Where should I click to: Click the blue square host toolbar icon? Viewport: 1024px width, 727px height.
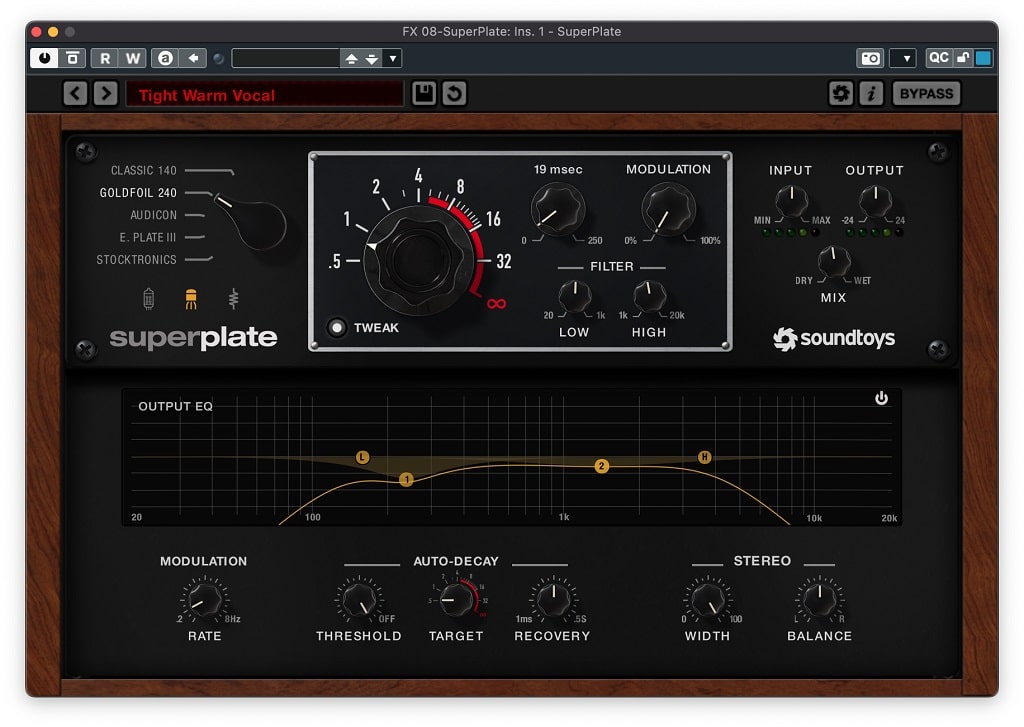click(x=984, y=57)
